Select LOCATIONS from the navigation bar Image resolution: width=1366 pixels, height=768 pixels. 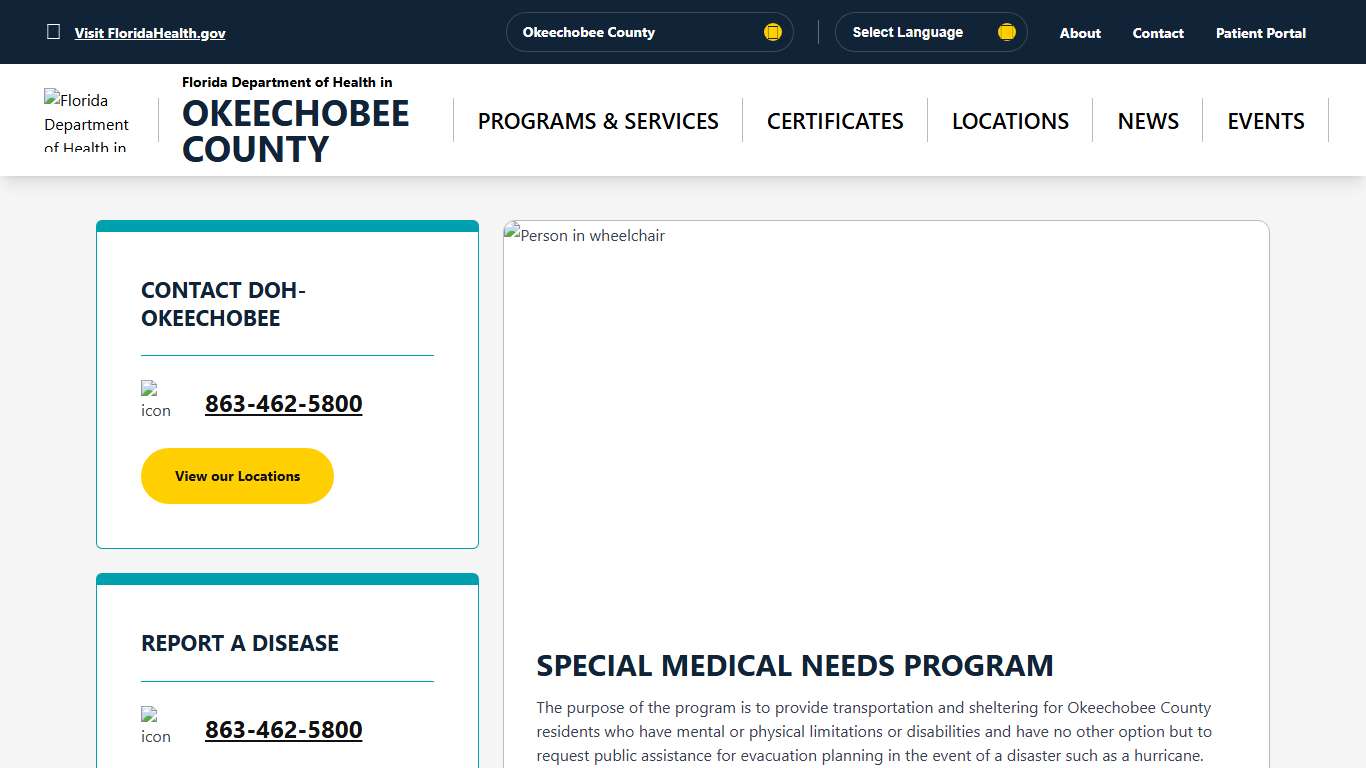tap(1010, 120)
